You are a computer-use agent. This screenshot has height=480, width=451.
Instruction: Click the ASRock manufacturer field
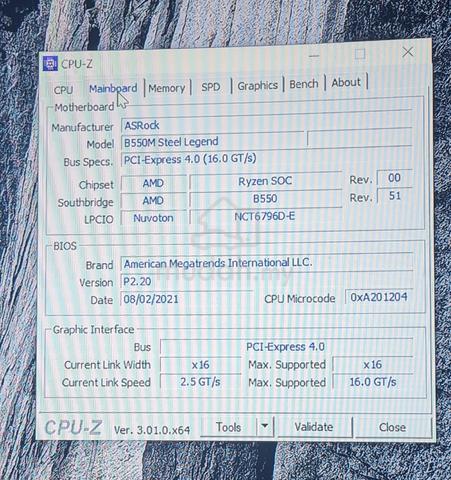point(266,125)
